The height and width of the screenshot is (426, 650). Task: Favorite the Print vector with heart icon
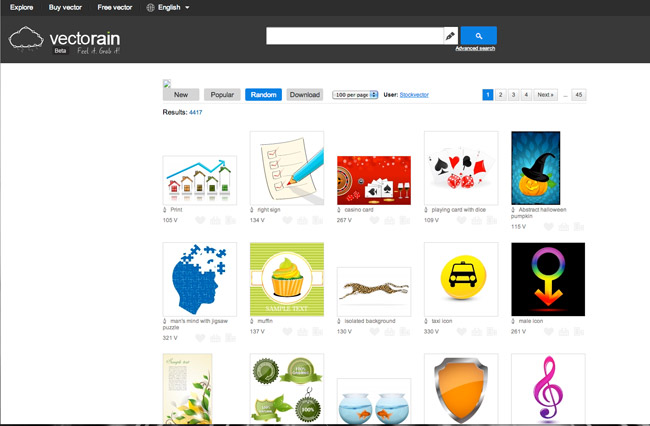[x=200, y=220]
